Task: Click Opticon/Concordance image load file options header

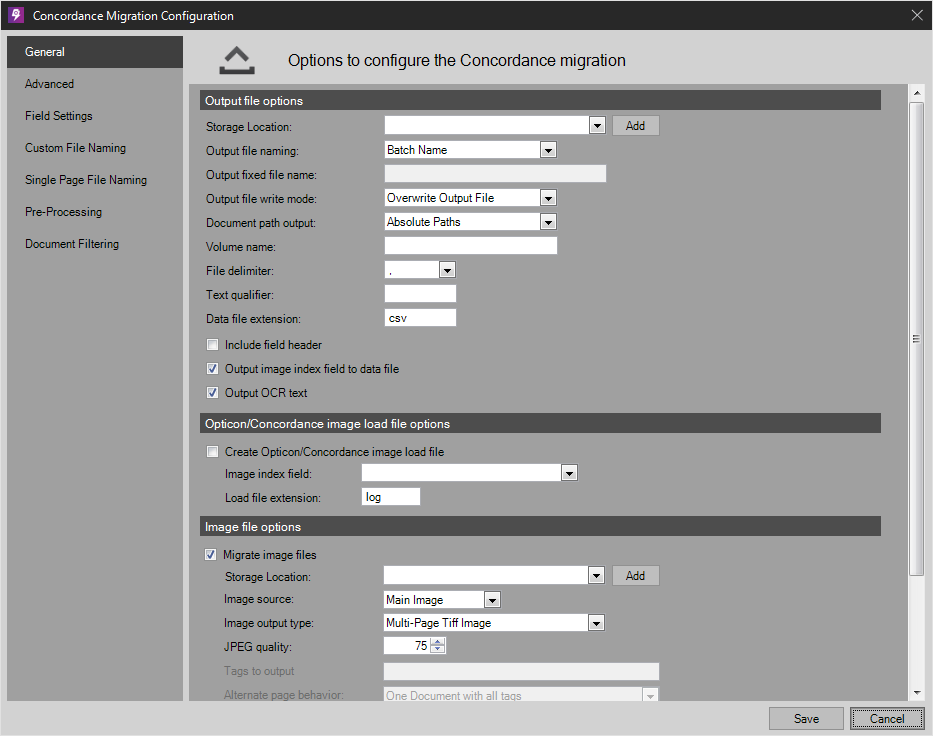Action: (x=540, y=424)
